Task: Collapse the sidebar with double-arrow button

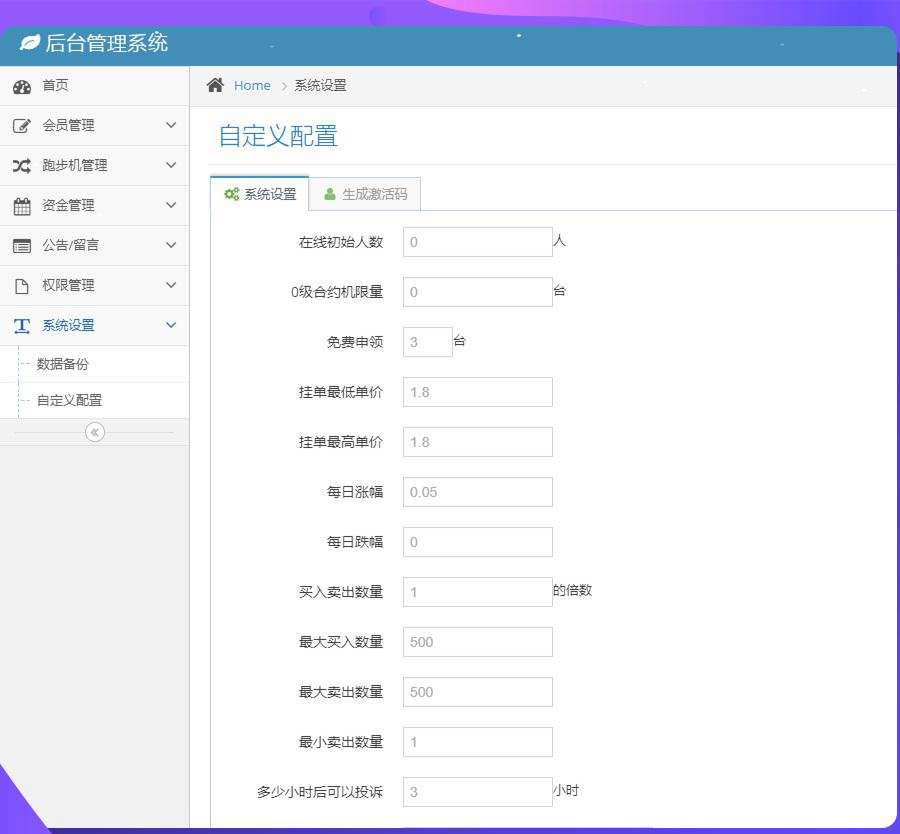Action: tap(95, 432)
